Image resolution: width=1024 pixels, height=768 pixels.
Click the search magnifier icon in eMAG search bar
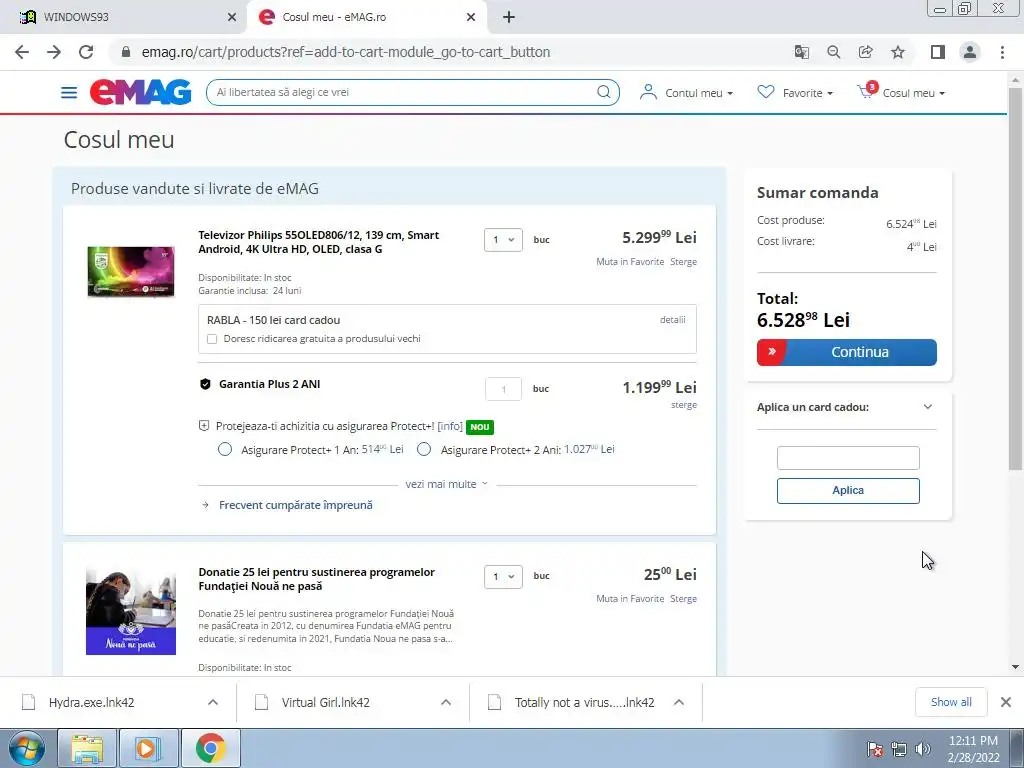603,92
